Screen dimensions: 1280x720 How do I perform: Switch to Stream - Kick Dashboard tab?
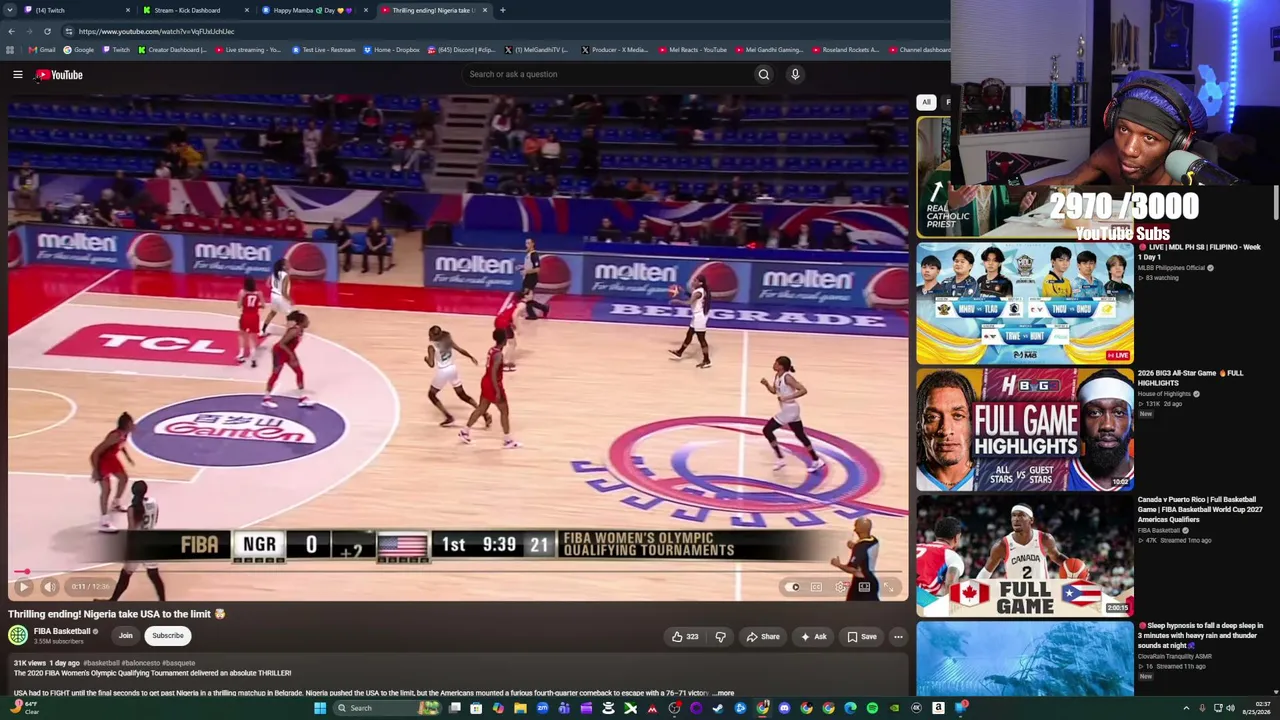click(x=195, y=10)
